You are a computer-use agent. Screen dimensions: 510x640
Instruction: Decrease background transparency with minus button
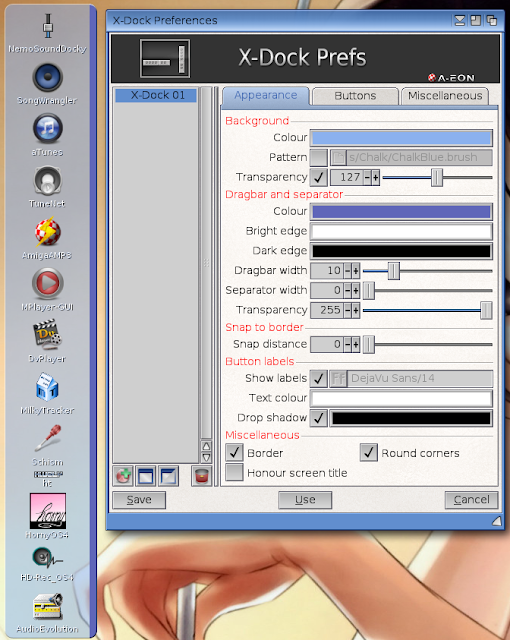(367, 178)
